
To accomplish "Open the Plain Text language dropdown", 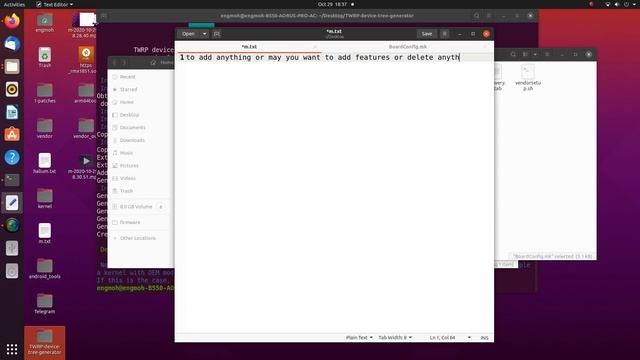I will pyautogui.click(x=359, y=338).
